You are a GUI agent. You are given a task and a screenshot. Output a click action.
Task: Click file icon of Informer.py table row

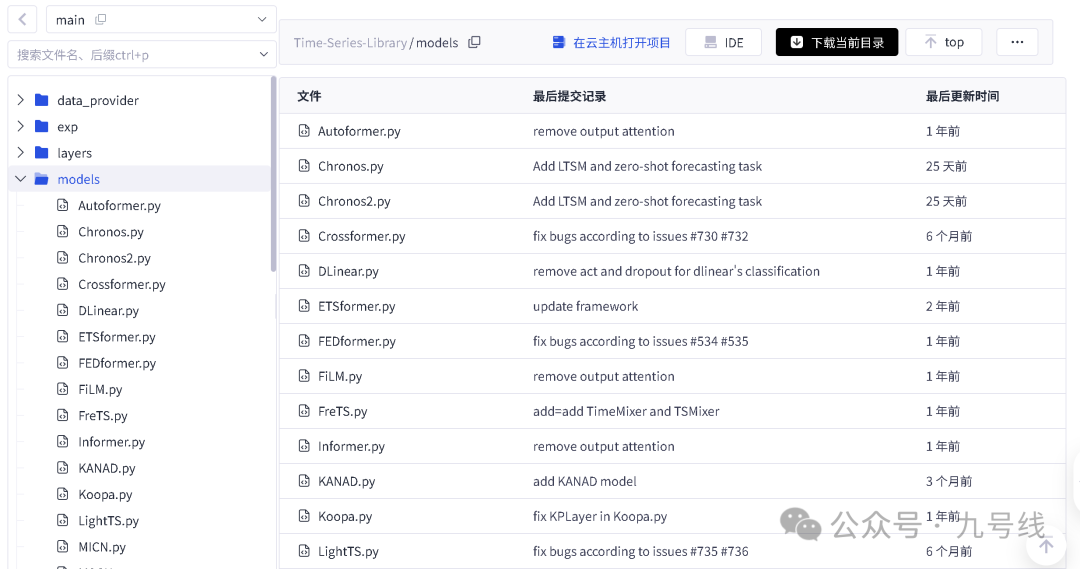click(304, 446)
